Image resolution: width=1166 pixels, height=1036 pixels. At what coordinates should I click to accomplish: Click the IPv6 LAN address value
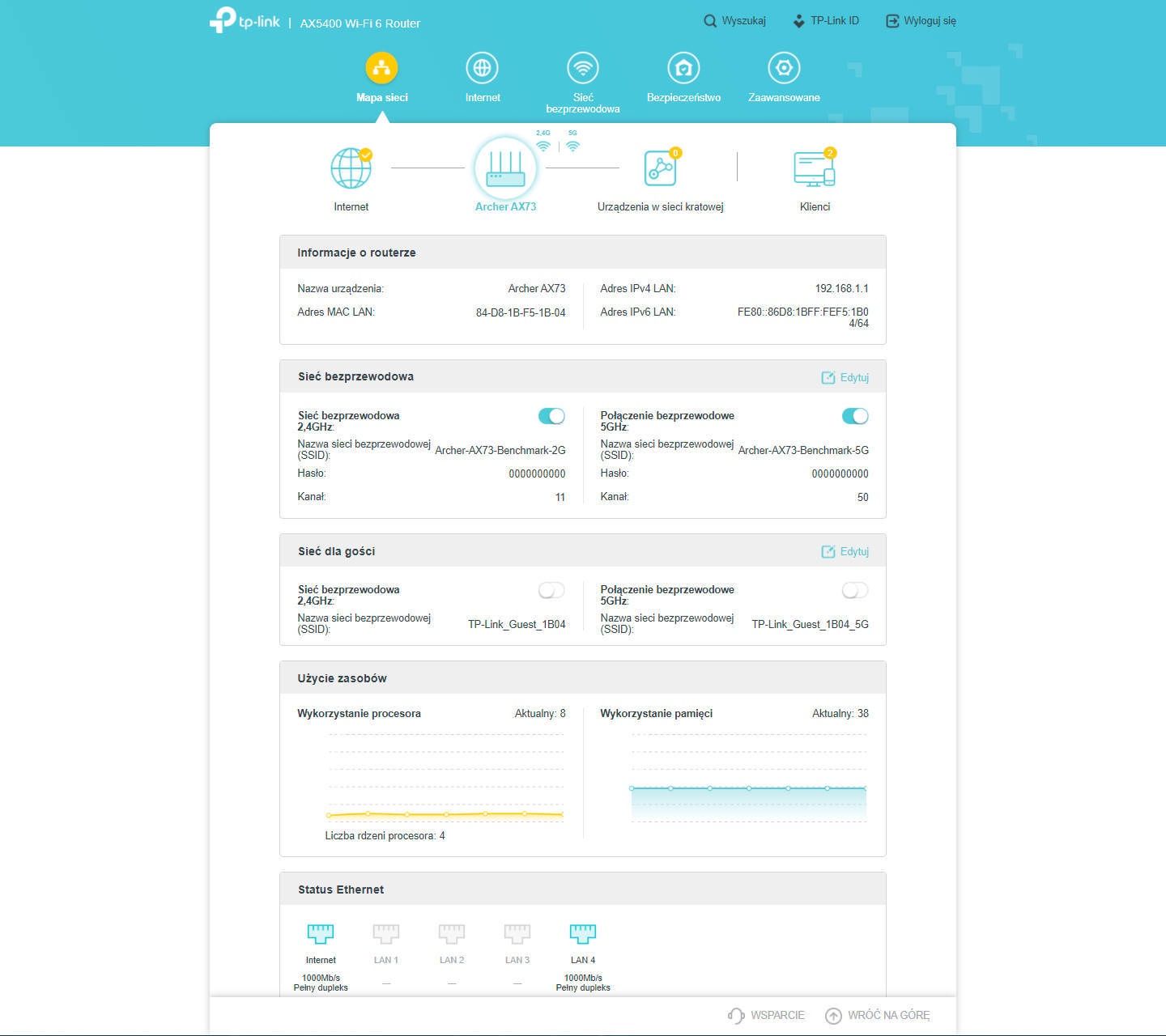pos(802,318)
